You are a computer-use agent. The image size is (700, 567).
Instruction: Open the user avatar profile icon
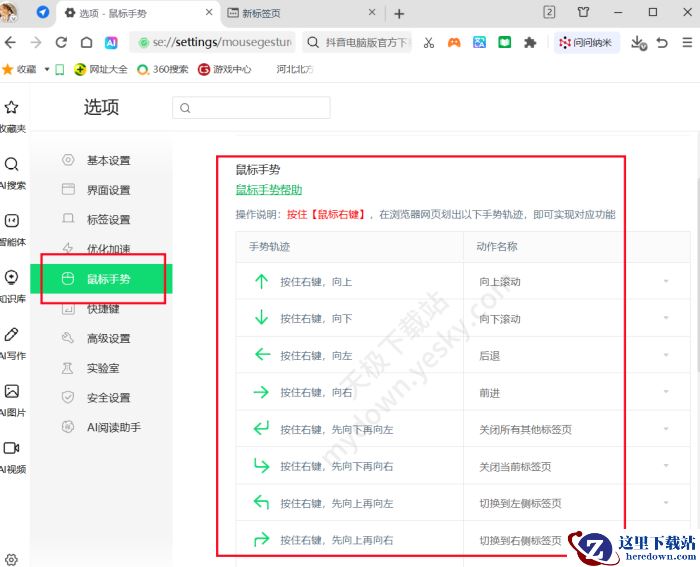point(8,12)
